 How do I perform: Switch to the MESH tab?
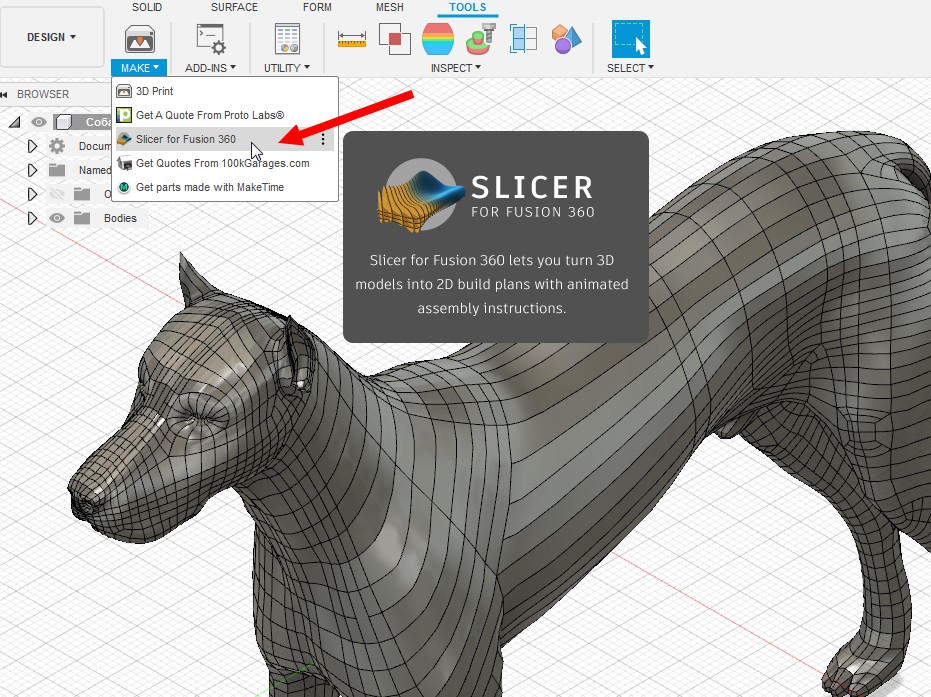(390, 7)
